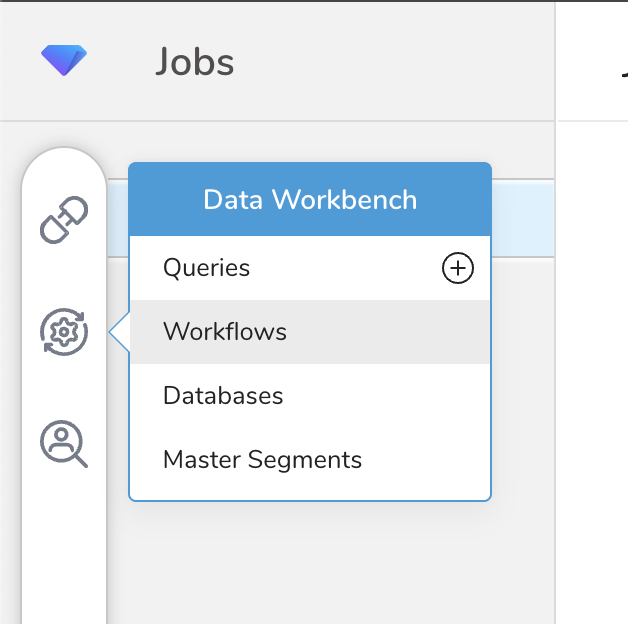Screen dimensions: 628x624
Task: Create a new query with plus icon
Action: point(458,268)
